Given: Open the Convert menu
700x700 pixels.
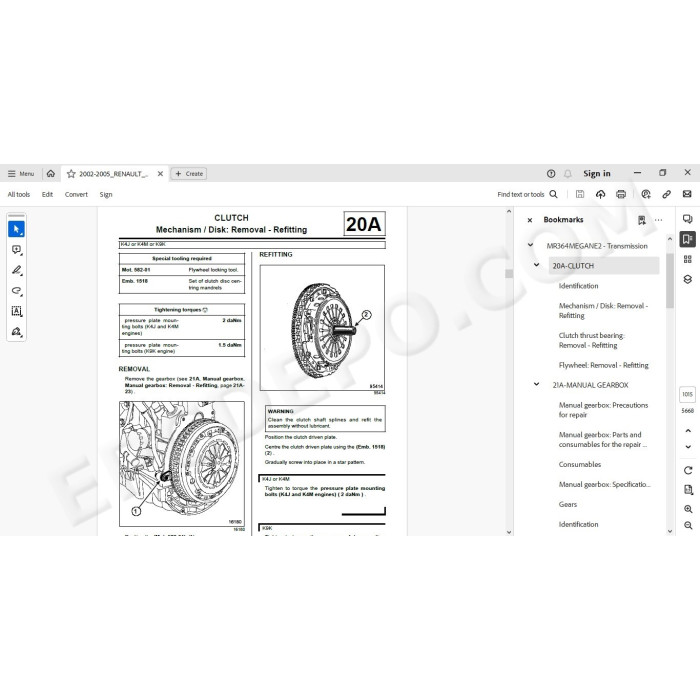Looking at the screenshot, I should click(x=76, y=194).
